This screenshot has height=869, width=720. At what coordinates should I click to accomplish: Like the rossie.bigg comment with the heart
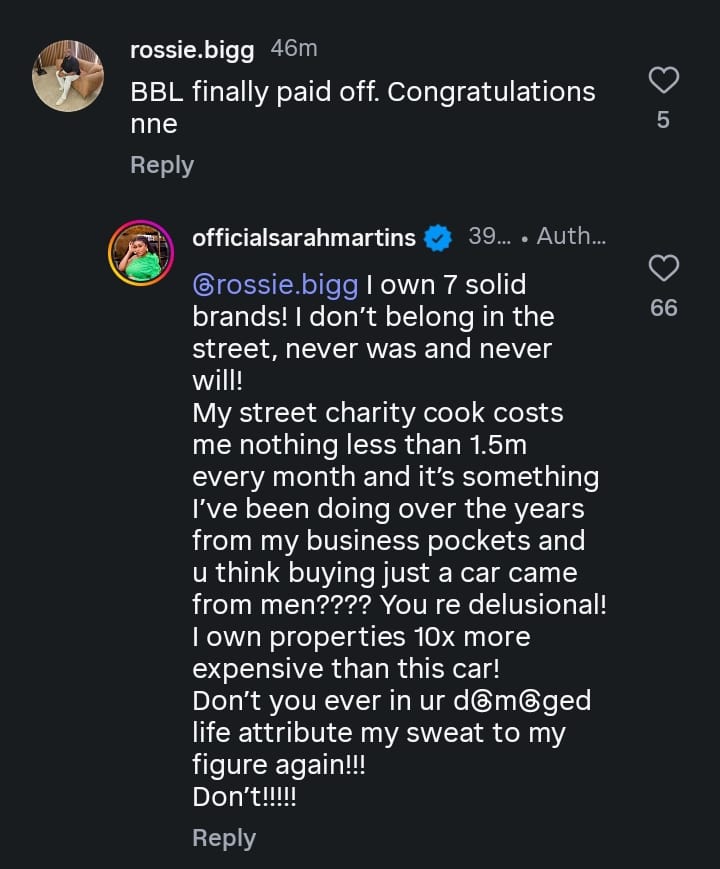(x=664, y=79)
